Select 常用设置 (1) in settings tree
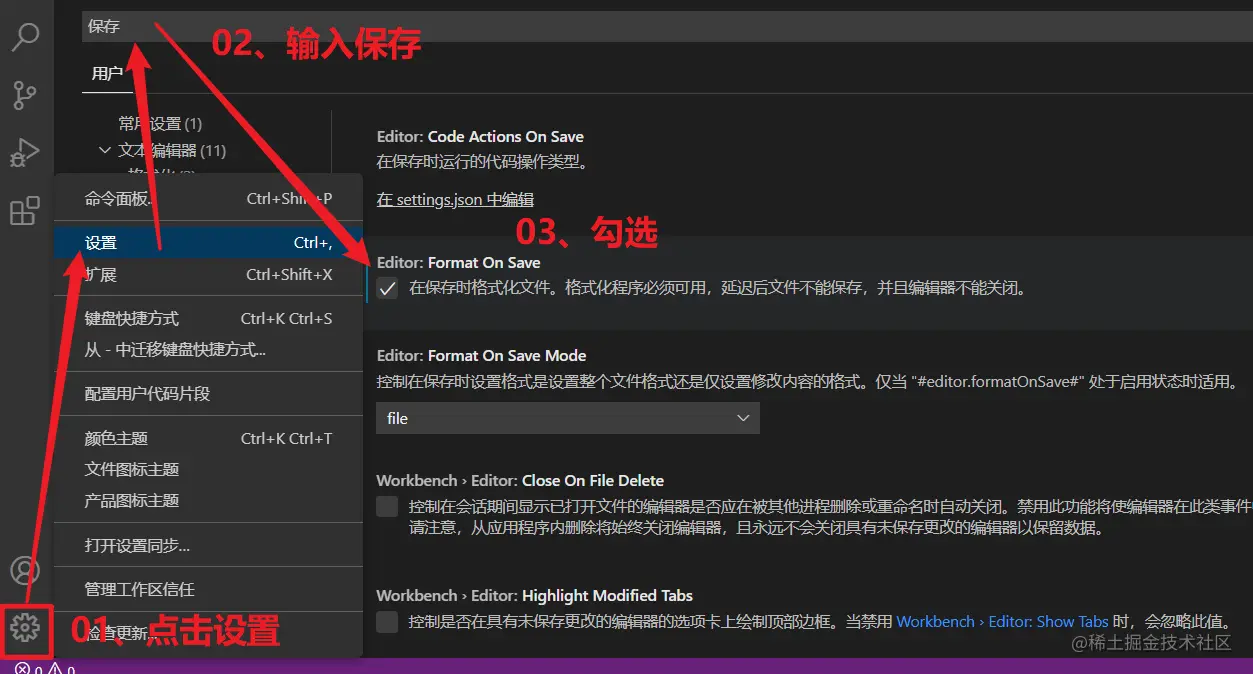The width and height of the screenshot is (1253, 674). (160, 124)
